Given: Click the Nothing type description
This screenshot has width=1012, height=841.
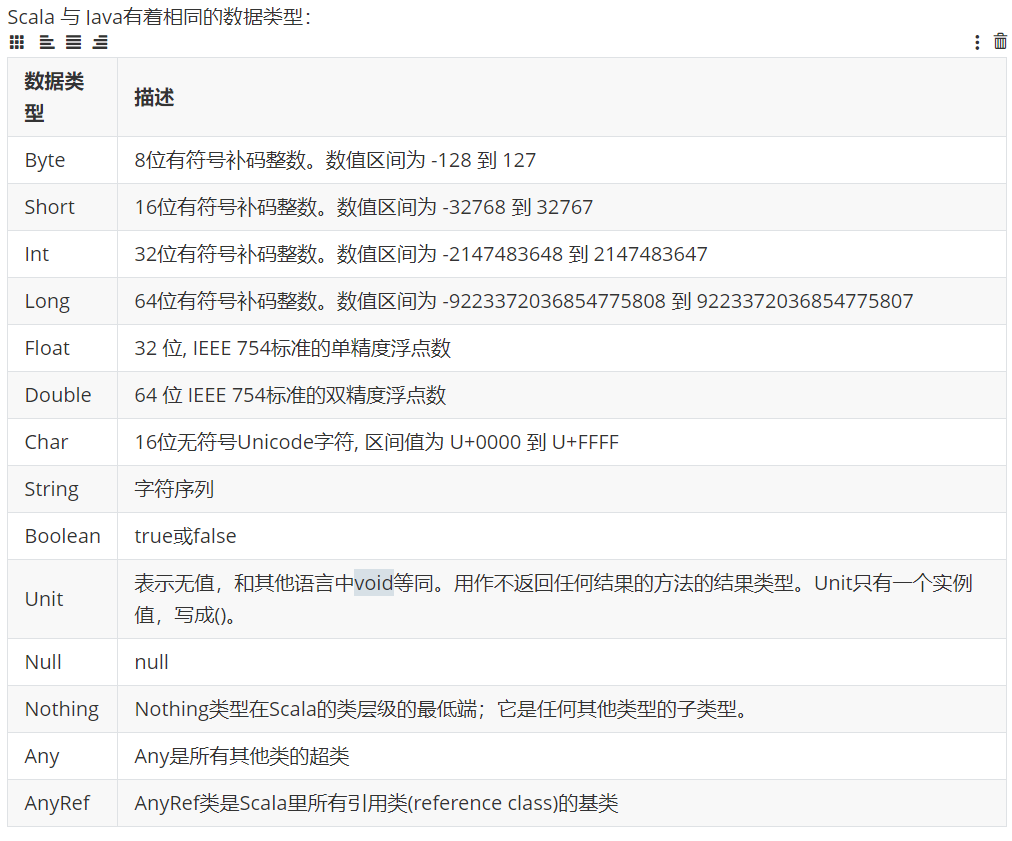Looking at the screenshot, I should tap(441, 709).
